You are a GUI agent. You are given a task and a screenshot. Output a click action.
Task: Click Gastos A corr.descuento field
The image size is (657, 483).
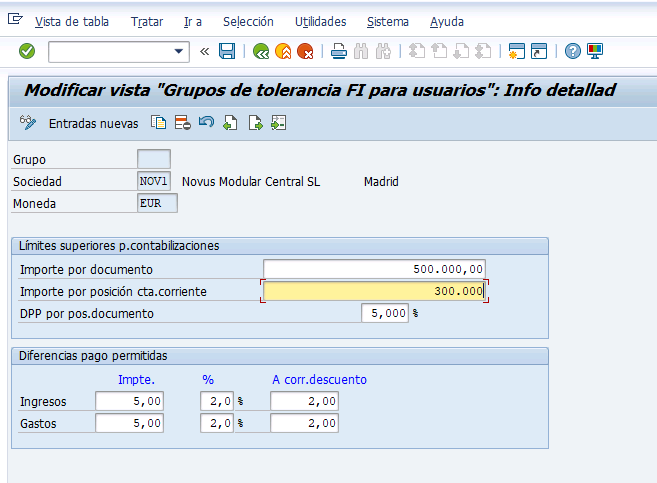pos(304,423)
